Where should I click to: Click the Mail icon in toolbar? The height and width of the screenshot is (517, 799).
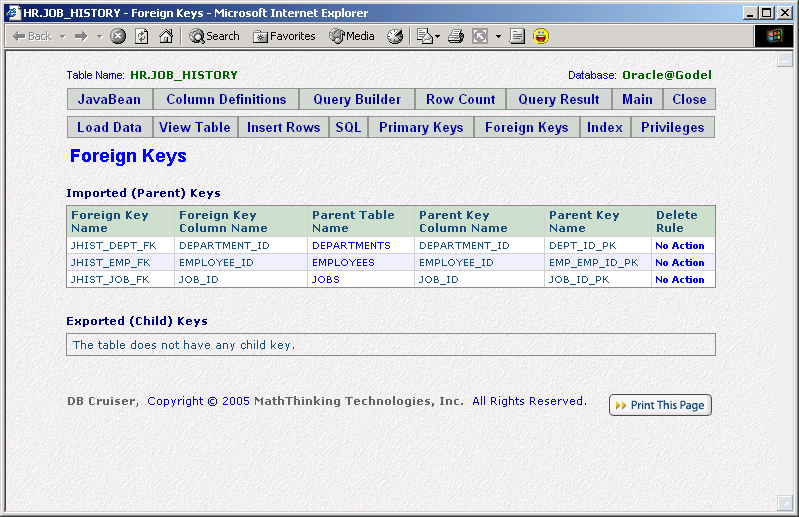pos(424,36)
